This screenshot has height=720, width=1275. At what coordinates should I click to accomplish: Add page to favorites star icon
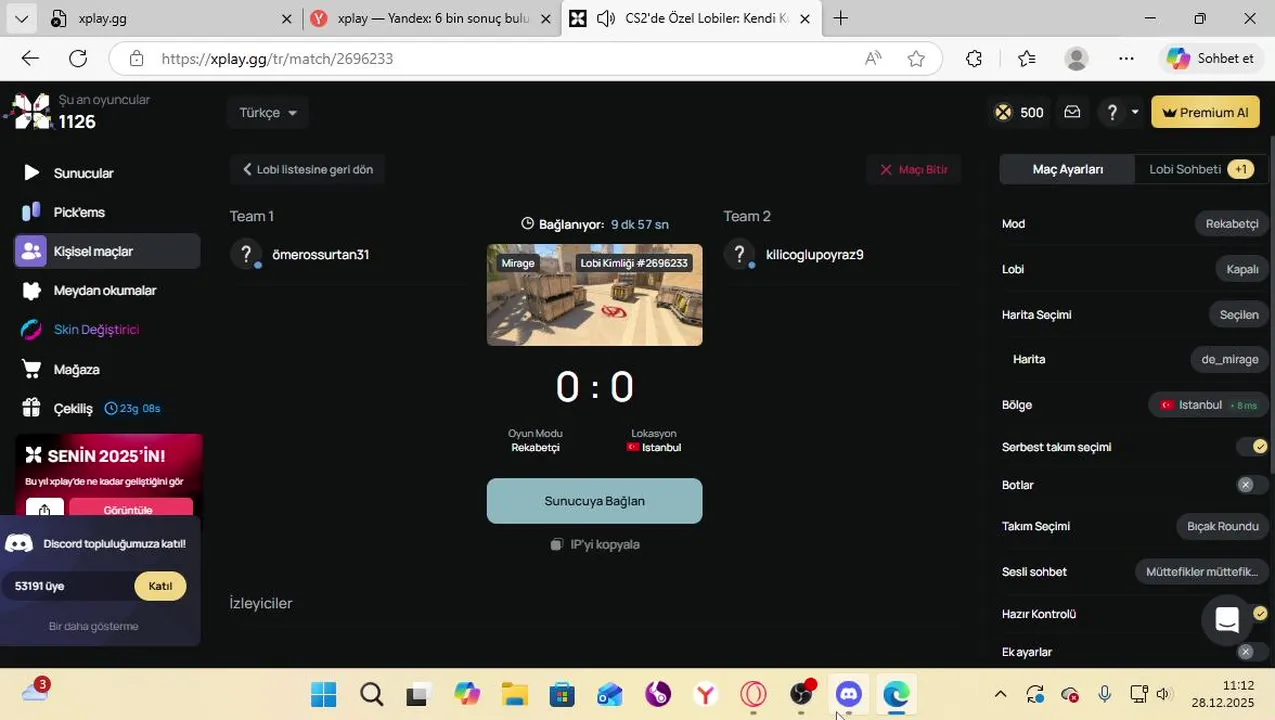(916, 59)
